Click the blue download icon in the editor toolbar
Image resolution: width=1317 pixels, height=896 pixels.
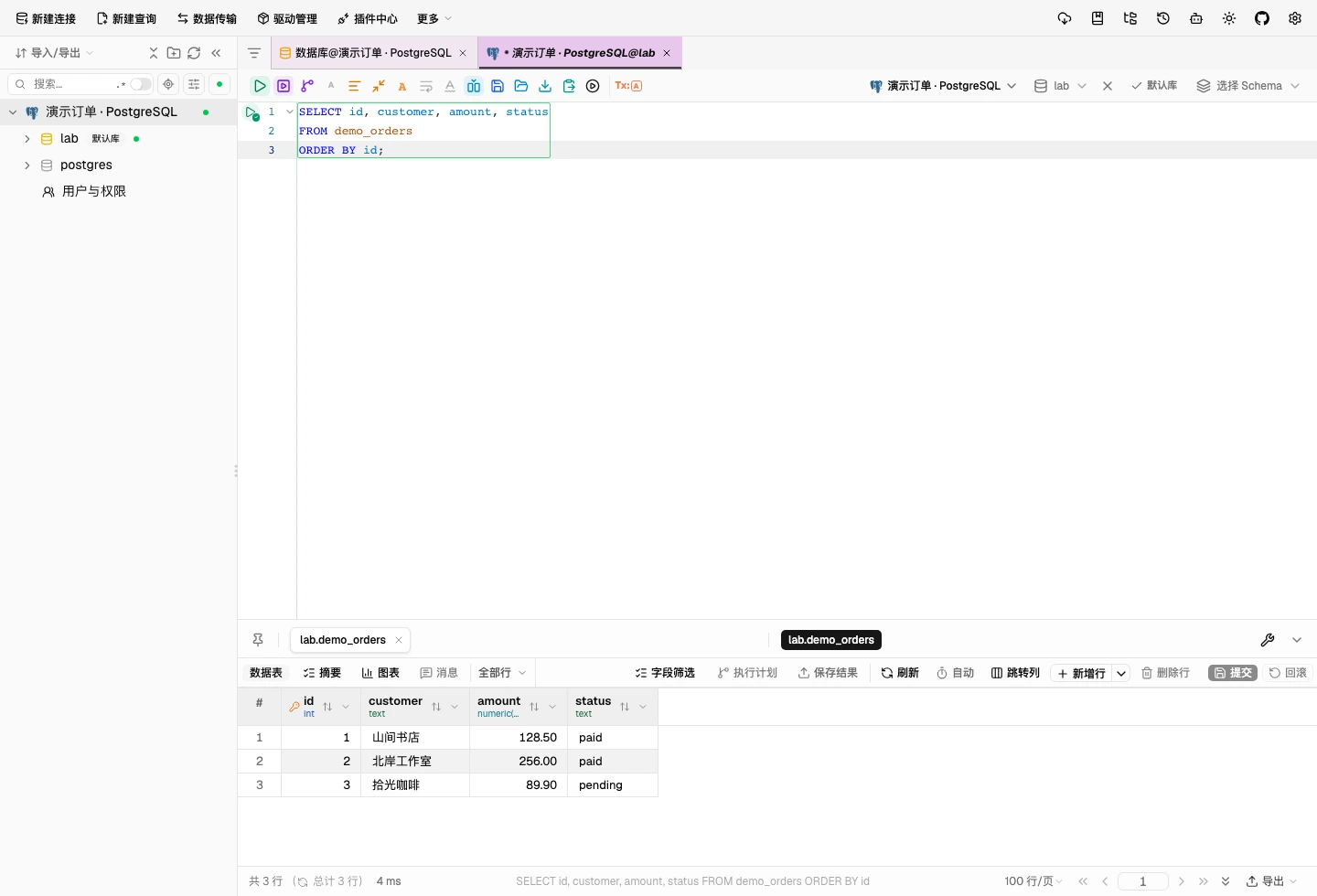(545, 86)
